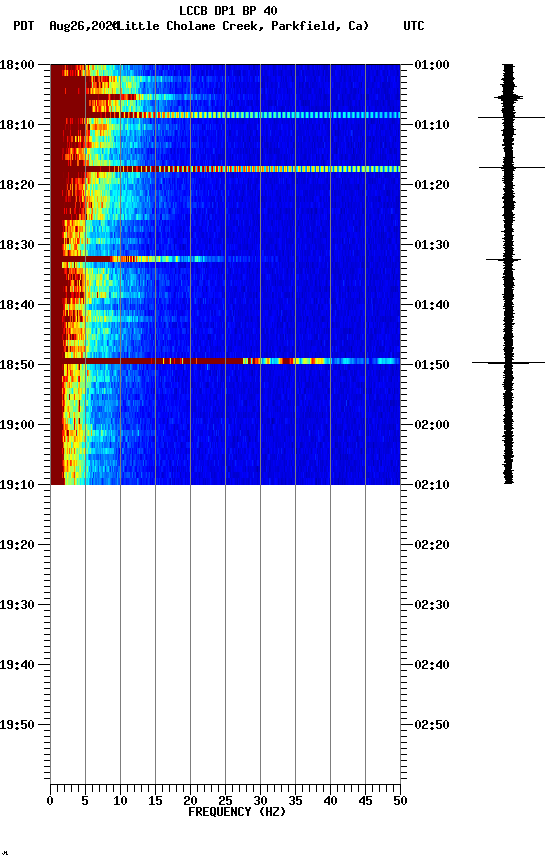
Task: Click the '25' frequency axis label
Action: [x=225, y=801]
